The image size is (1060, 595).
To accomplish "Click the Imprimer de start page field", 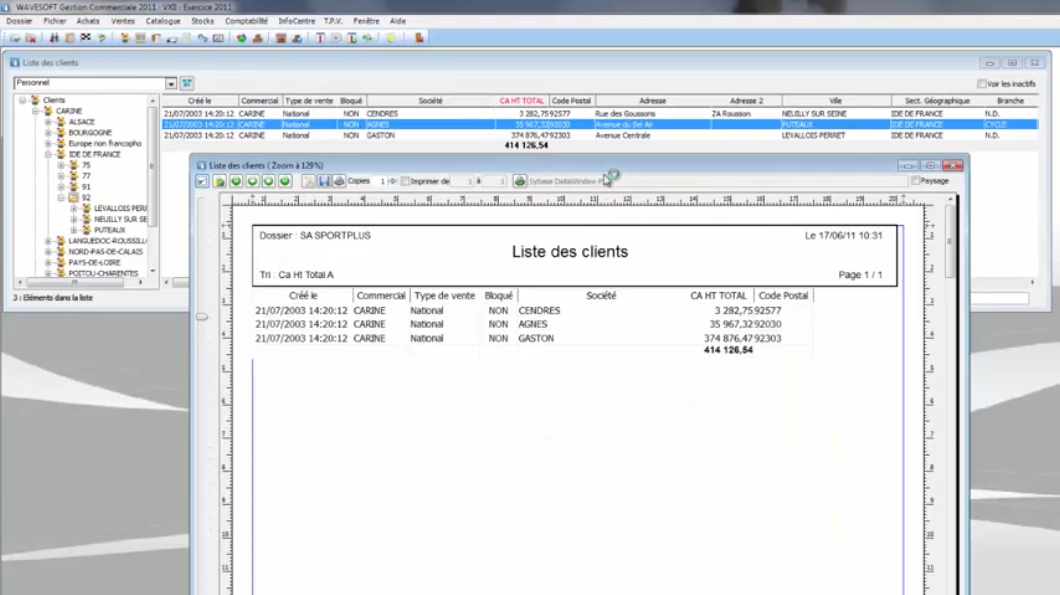I will coord(462,181).
